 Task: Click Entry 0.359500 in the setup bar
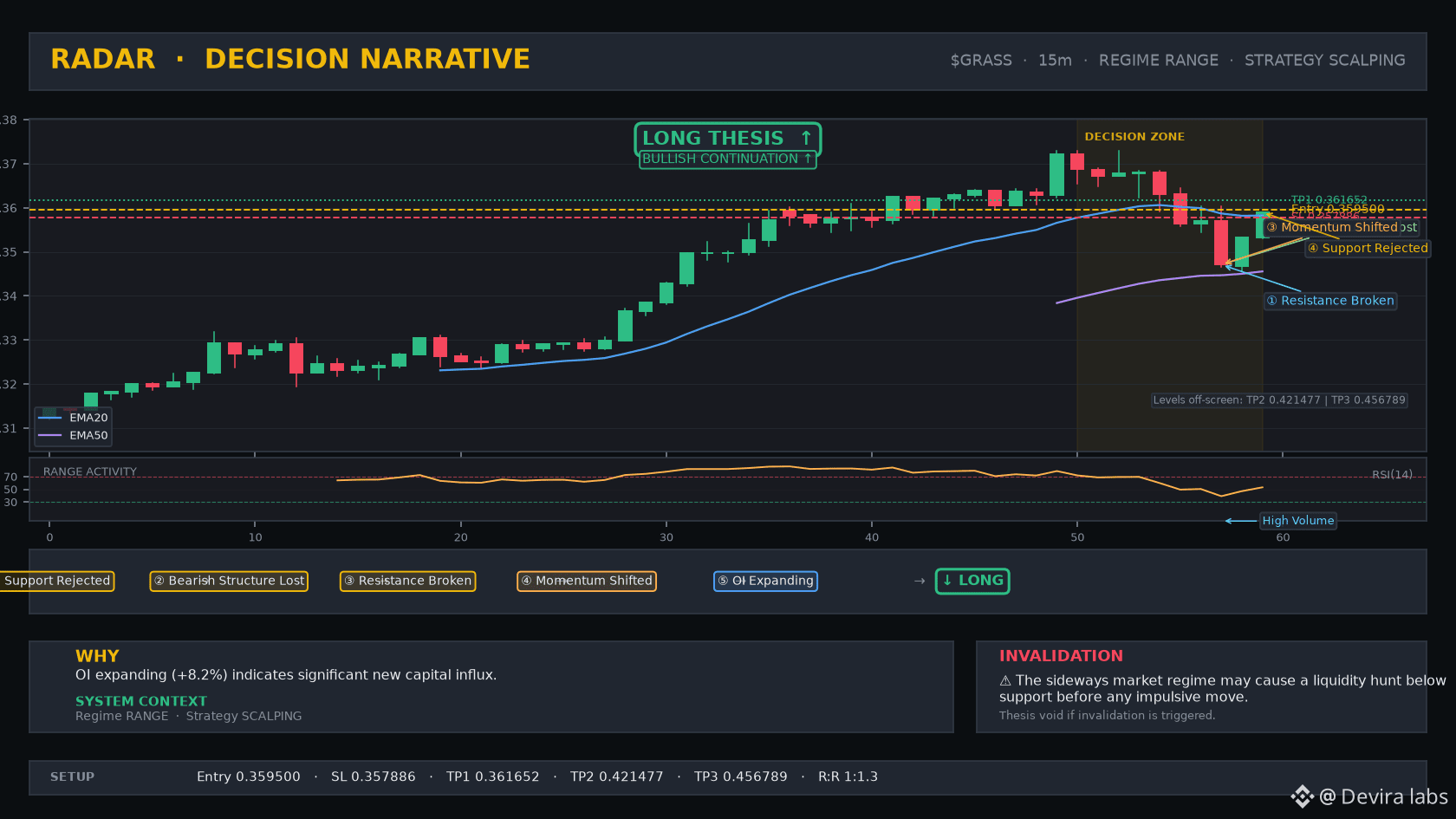tap(249, 777)
